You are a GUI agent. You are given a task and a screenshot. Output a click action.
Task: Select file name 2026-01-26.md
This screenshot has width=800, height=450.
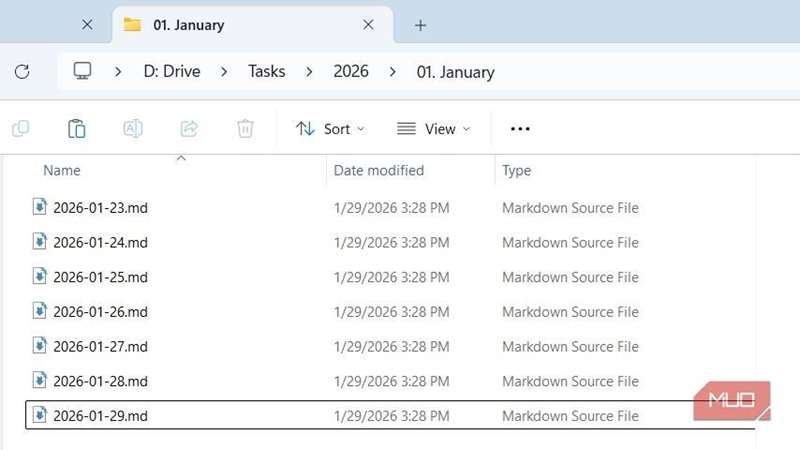(x=101, y=312)
